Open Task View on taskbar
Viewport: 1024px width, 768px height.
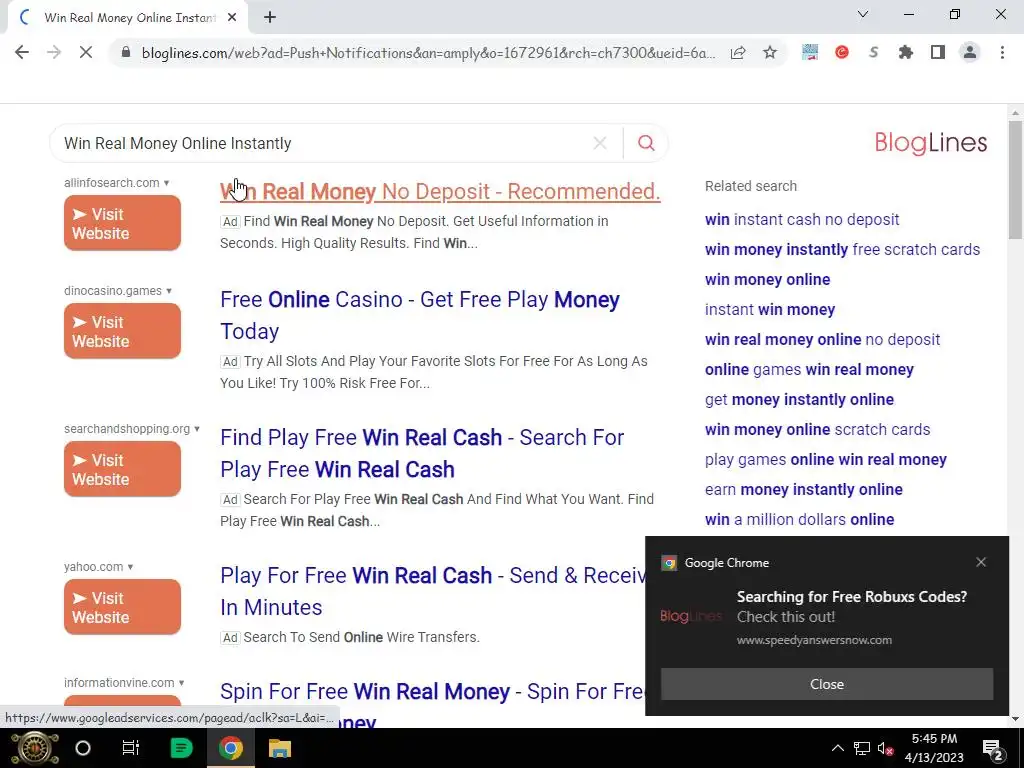[131, 748]
